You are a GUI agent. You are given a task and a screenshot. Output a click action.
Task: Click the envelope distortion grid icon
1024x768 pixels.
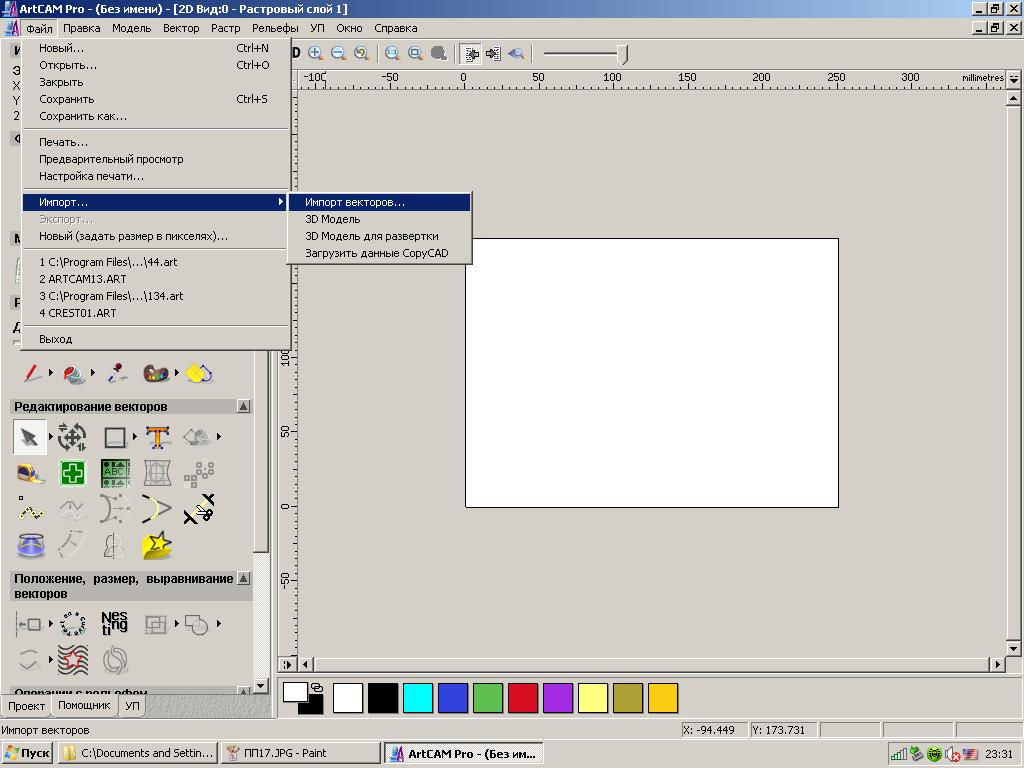(x=157, y=473)
